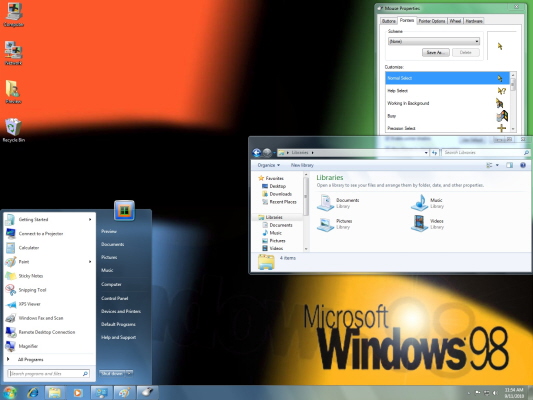The height and width of the screenshot is (400, 533).
Task: Open the Recycle Bin desktop icon
Action: point(14,129)
